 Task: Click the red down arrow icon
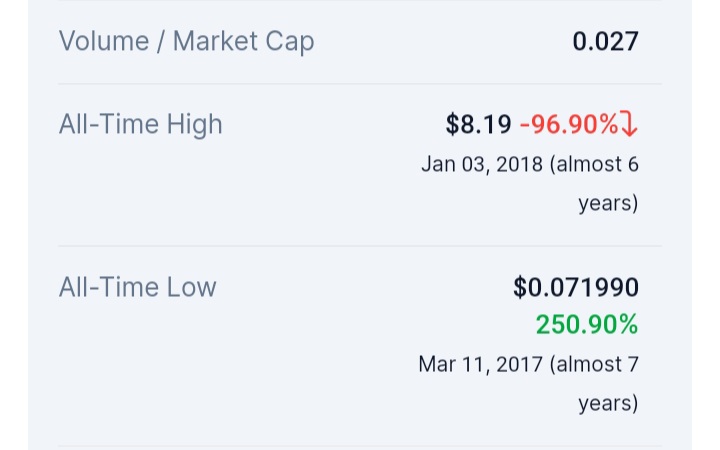coord(629,125)
